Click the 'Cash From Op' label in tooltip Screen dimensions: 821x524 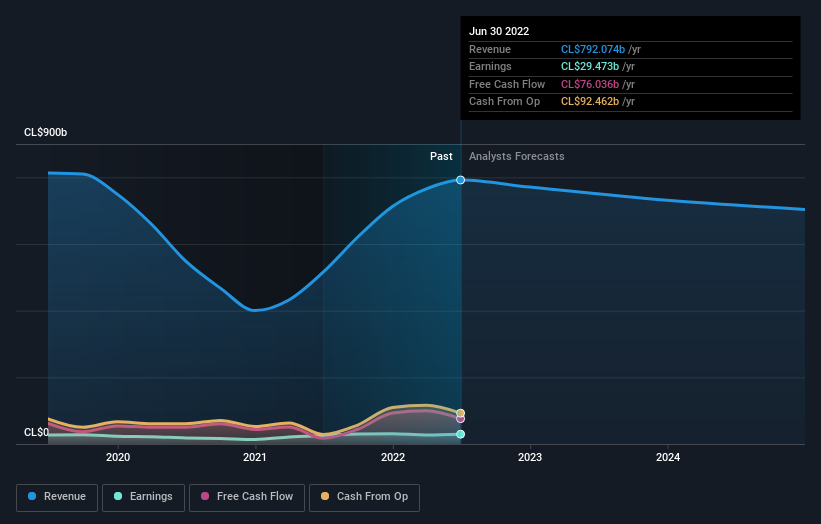pyautogui.click(x=504, y=102)
